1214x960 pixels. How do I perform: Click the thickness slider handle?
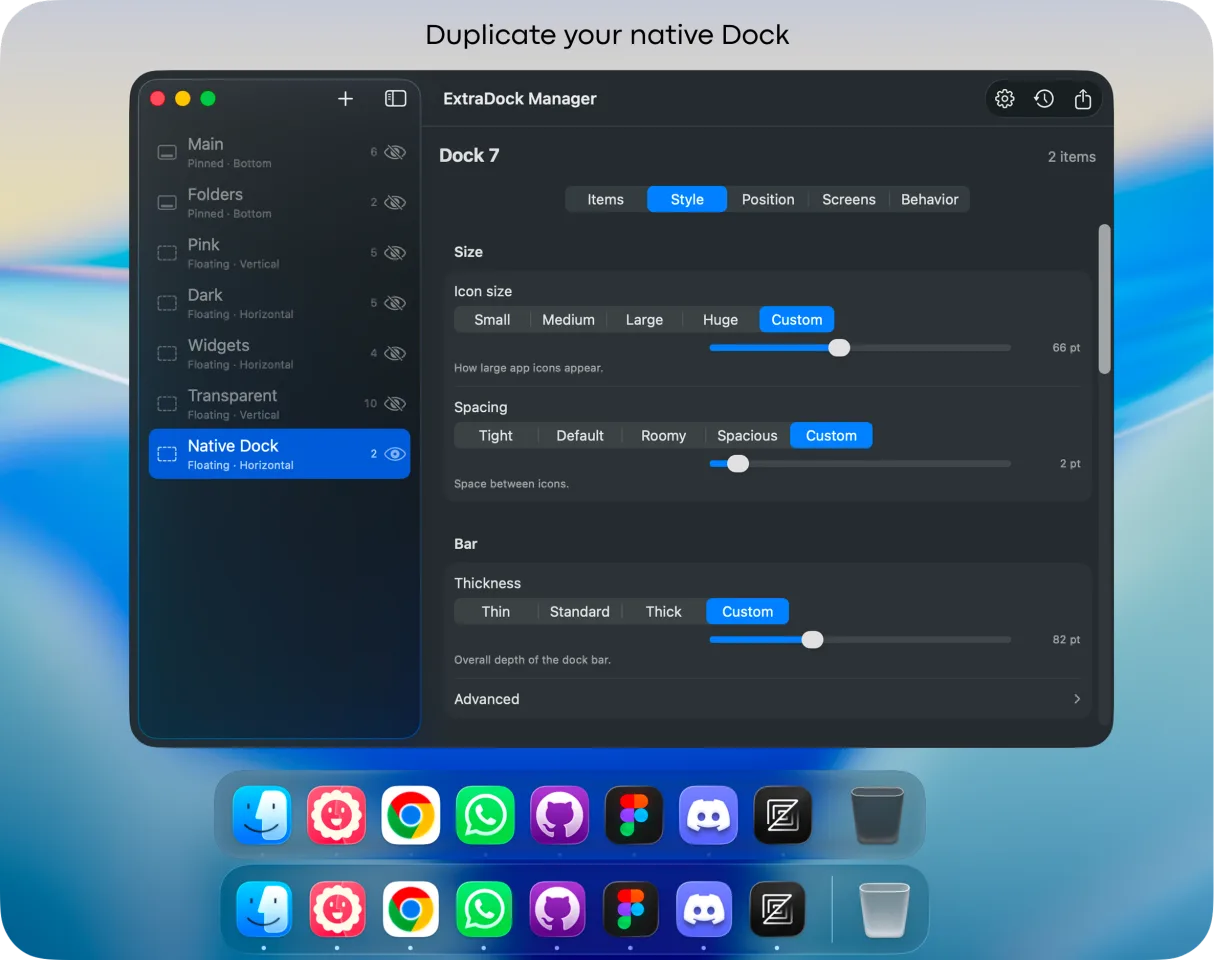tap(812, 640)
